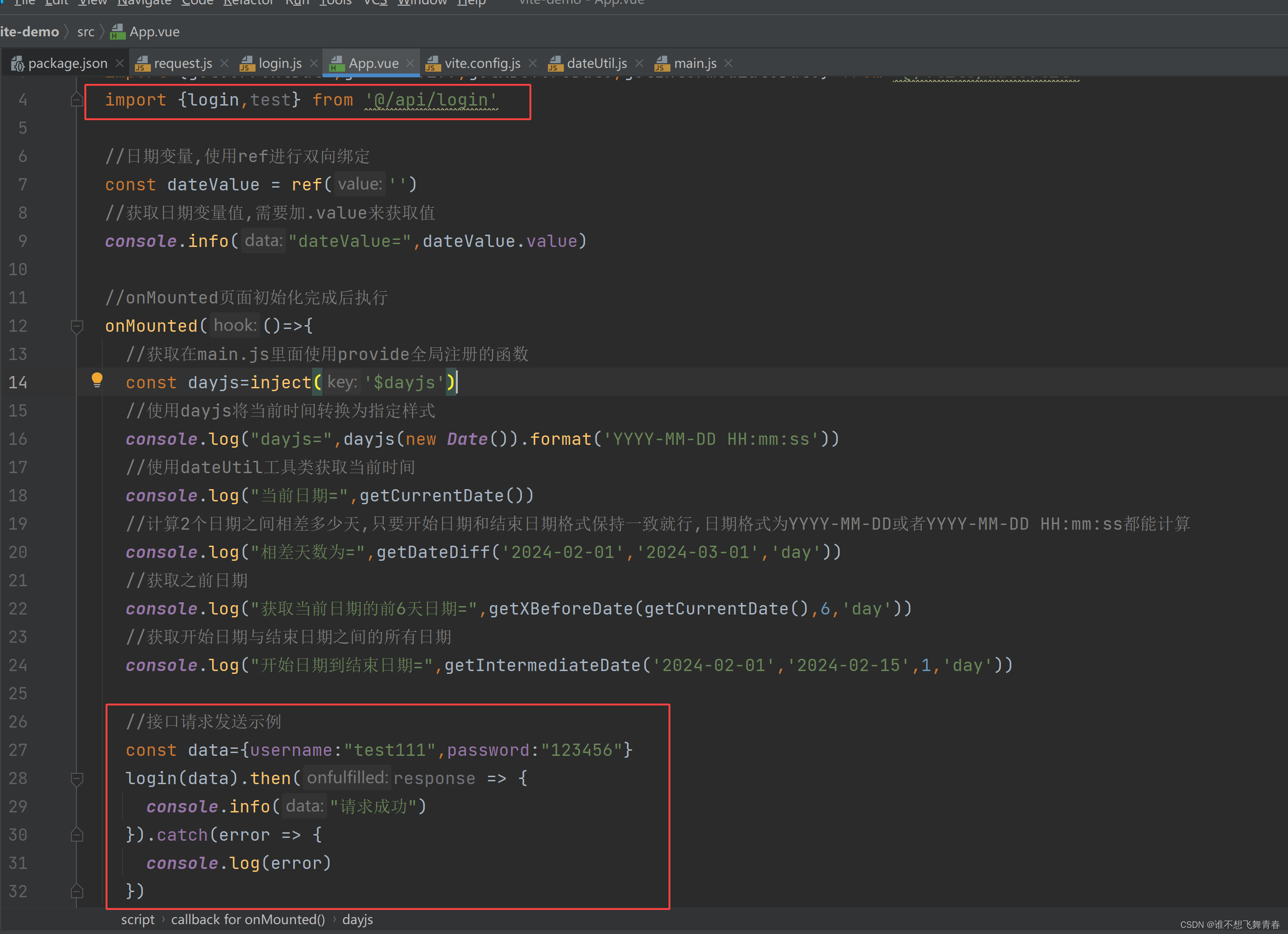This screenshot has width=1288, height=934.
Task: Click the '$dayjs' string on line 14
Action: [404, 382]
